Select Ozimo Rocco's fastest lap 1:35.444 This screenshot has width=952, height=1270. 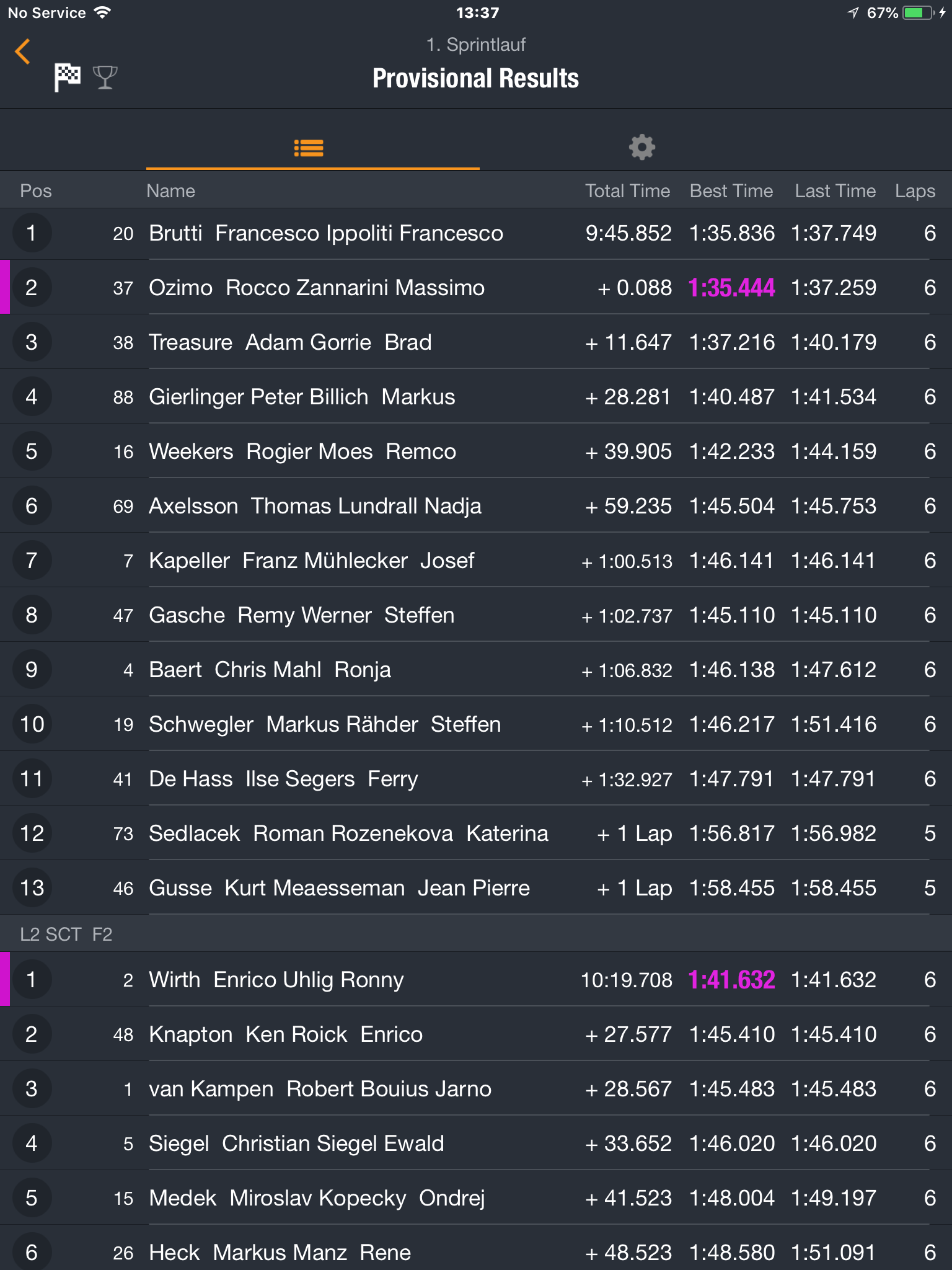point(731,288)
